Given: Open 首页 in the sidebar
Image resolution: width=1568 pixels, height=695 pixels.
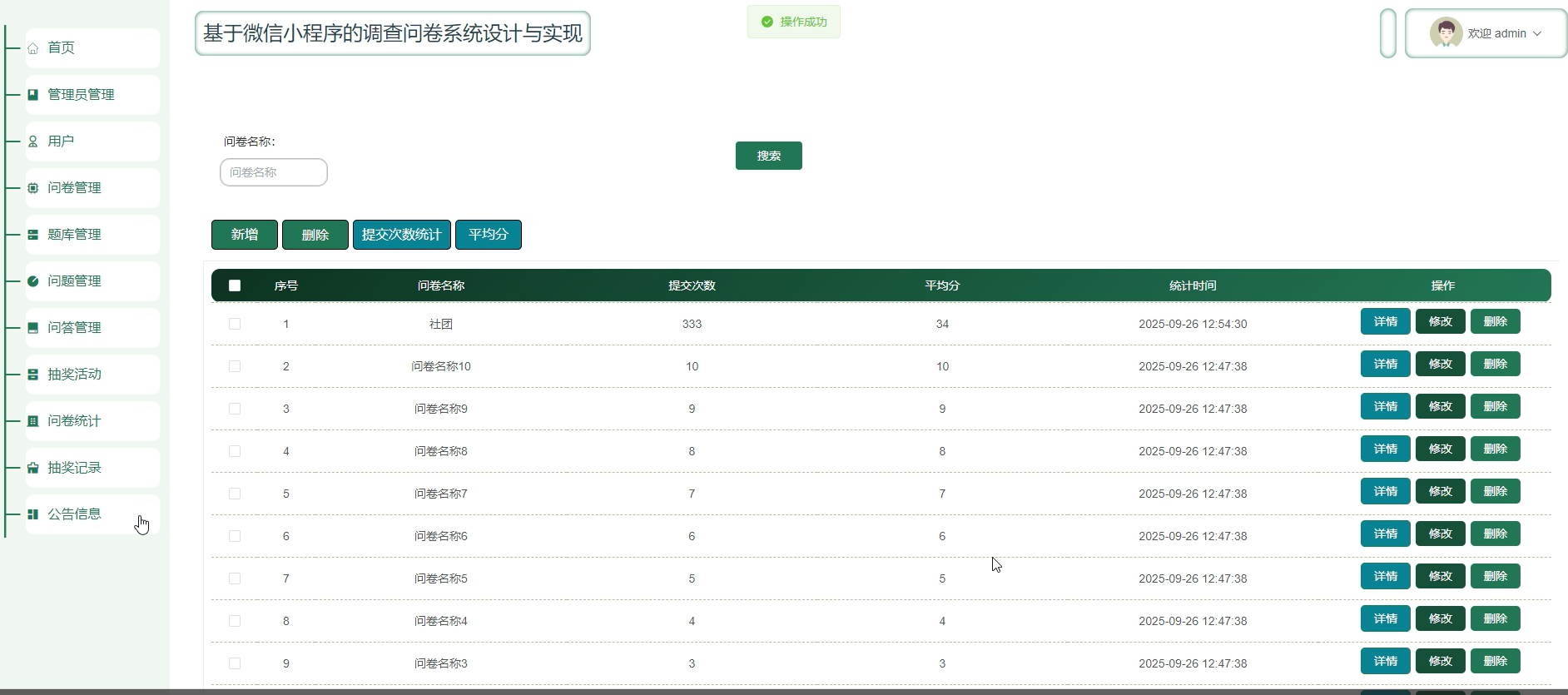Looking at the screenshot, I should point(92,48).
